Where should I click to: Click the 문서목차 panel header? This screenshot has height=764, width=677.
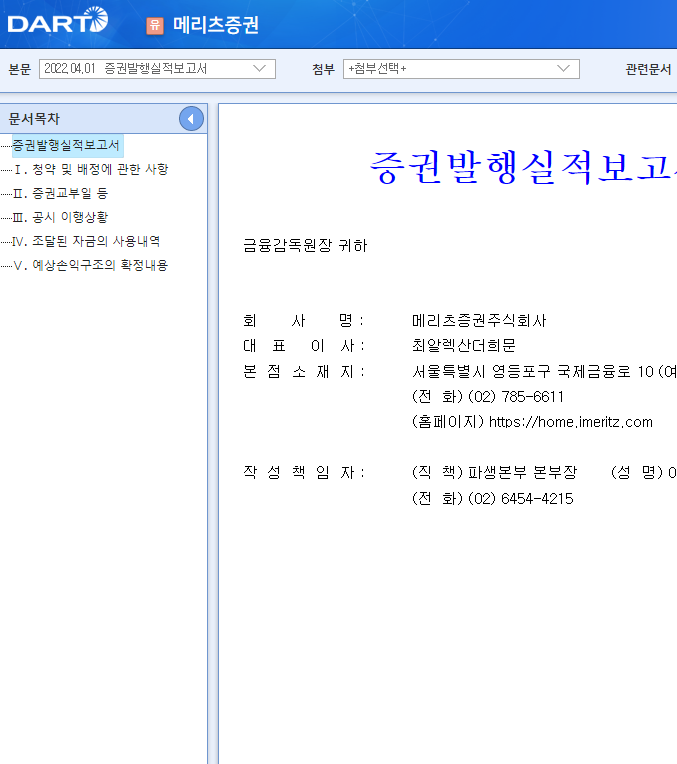[34, 118]
